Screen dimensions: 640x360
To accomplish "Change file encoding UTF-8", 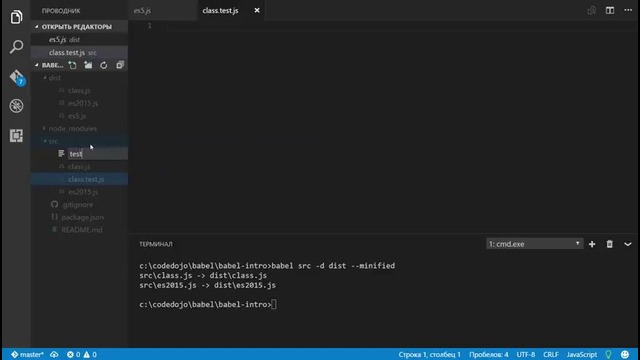I will pos(526,354).
